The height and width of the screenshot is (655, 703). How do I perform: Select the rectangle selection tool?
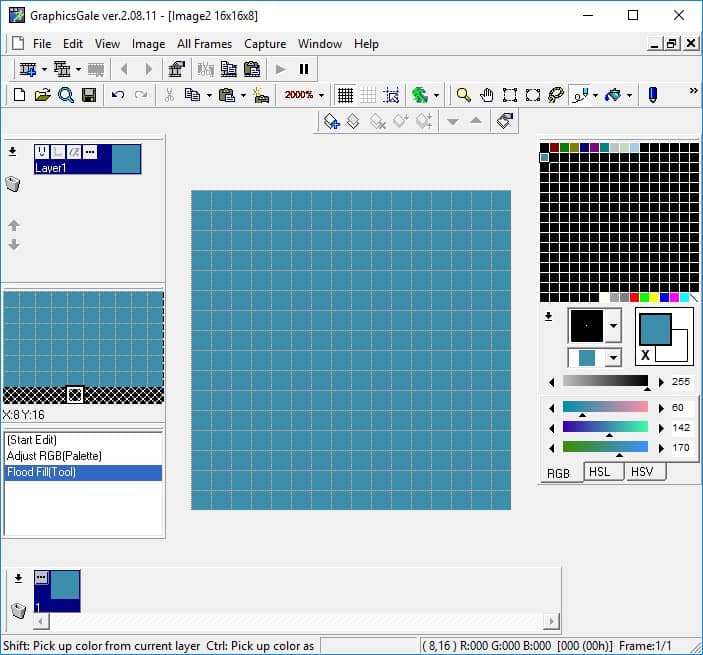(510, 95)
